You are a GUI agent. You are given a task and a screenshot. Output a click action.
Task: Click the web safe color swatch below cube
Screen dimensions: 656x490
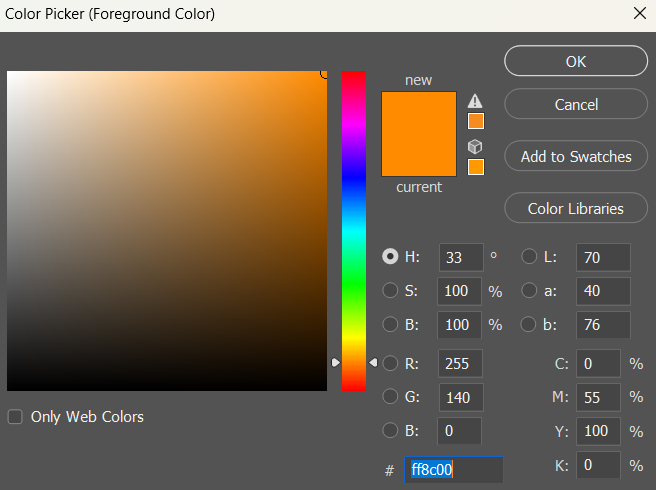(x=476, y=167)
